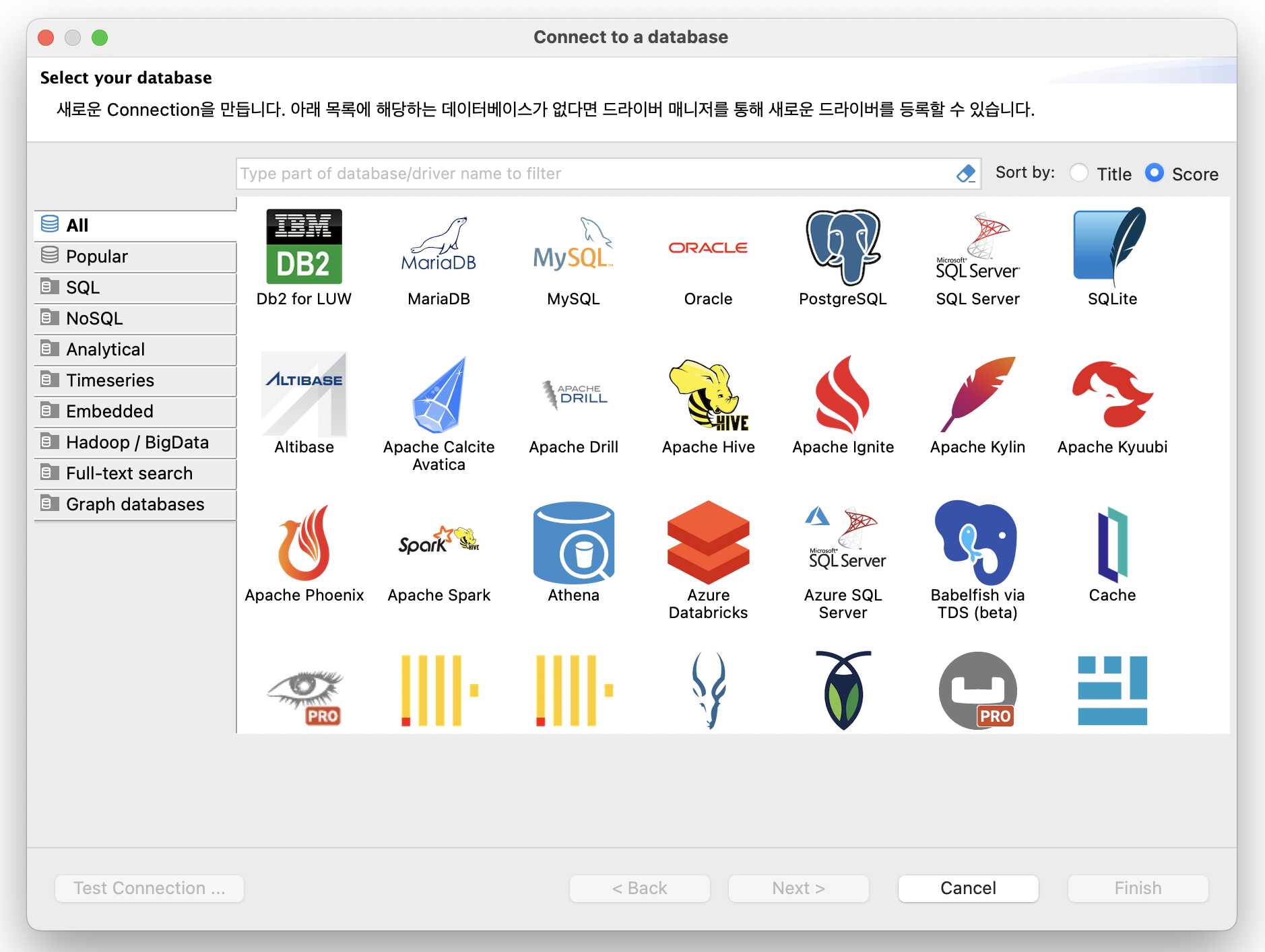Select the PostgreSQL elephant icon
This screenshot has height=952, width=1265.
click(x=843, y=246)
